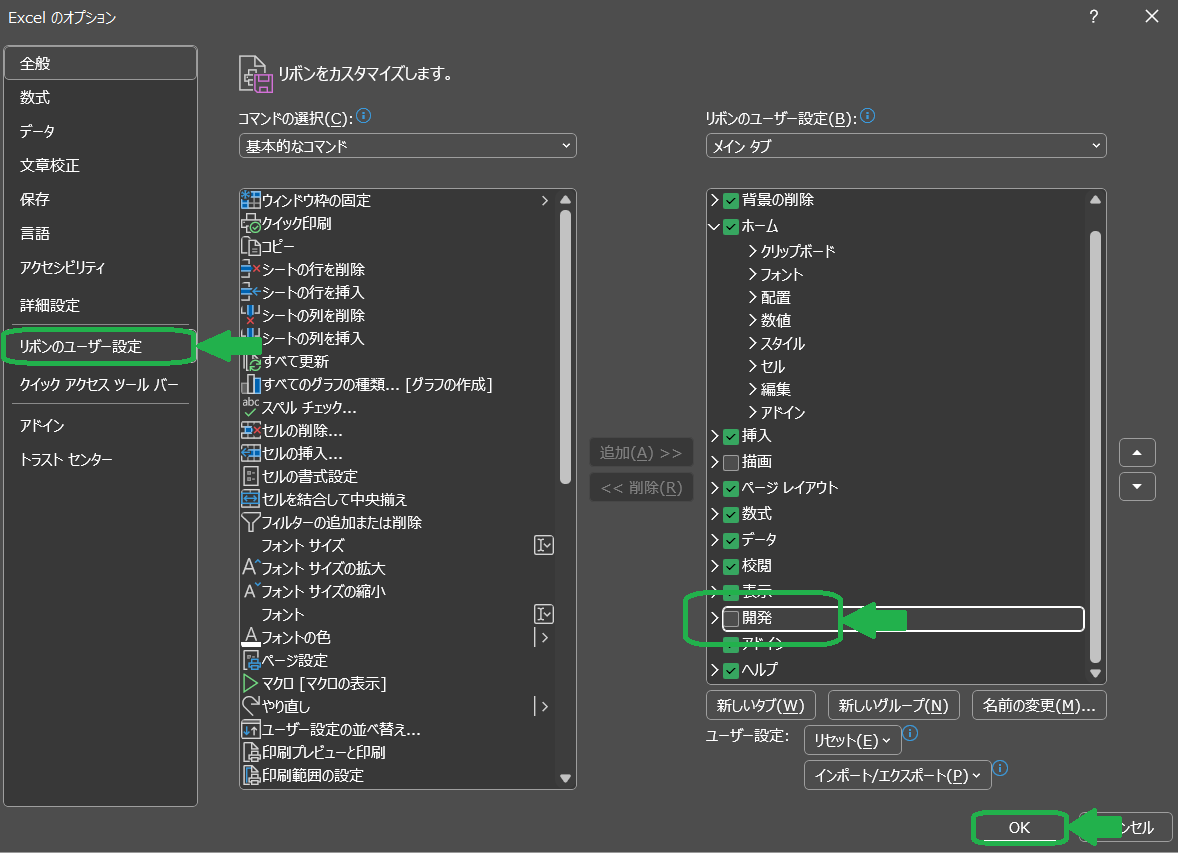Enable the 開発 tab checkbox

pos(731,619)
